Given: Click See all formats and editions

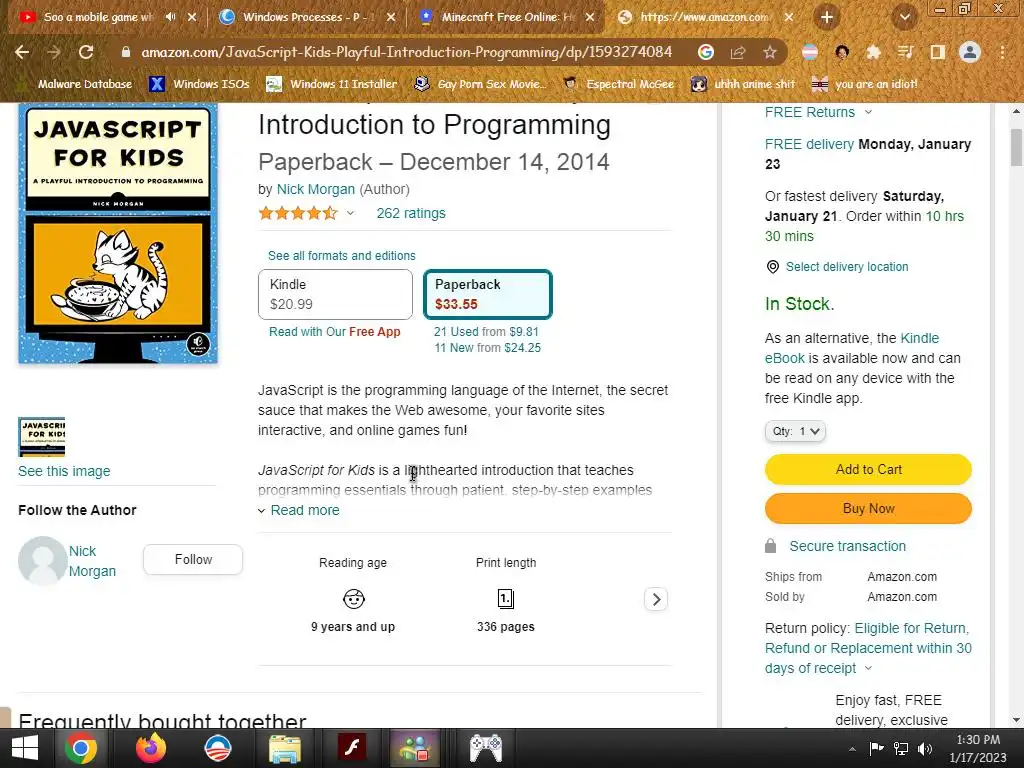Looking at the screenshot, I should [x=342, y=255].
